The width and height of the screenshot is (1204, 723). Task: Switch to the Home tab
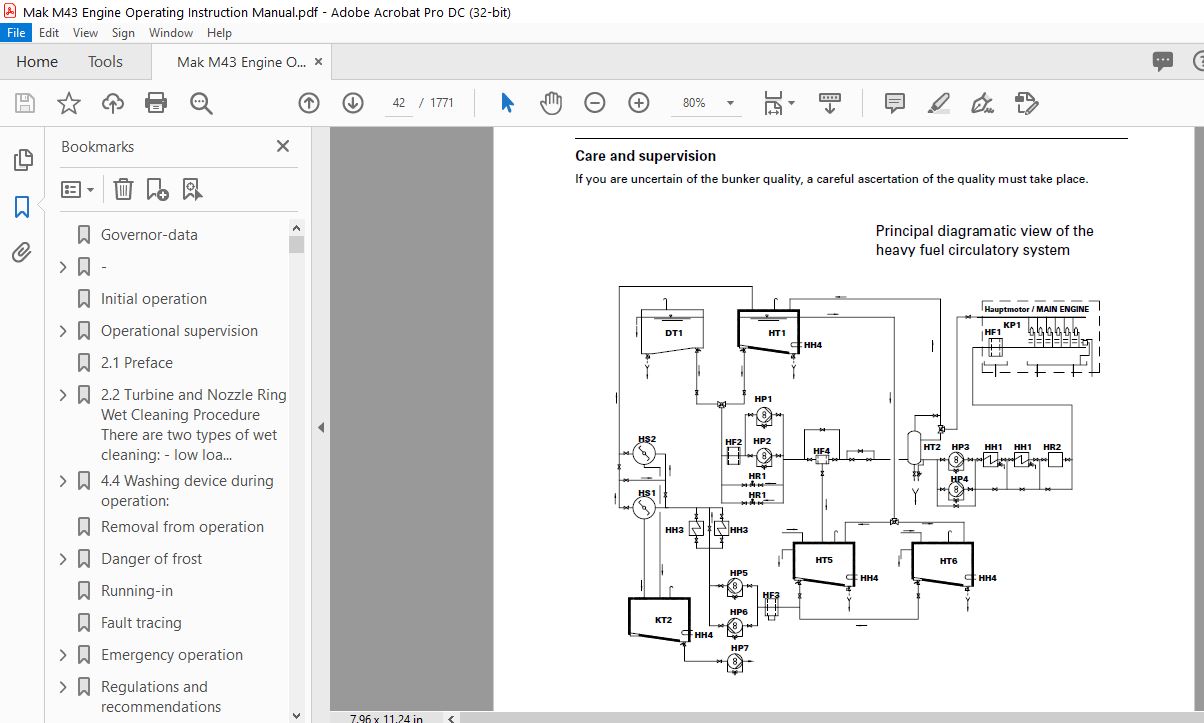pyautogui.click(x=37, y=62)
